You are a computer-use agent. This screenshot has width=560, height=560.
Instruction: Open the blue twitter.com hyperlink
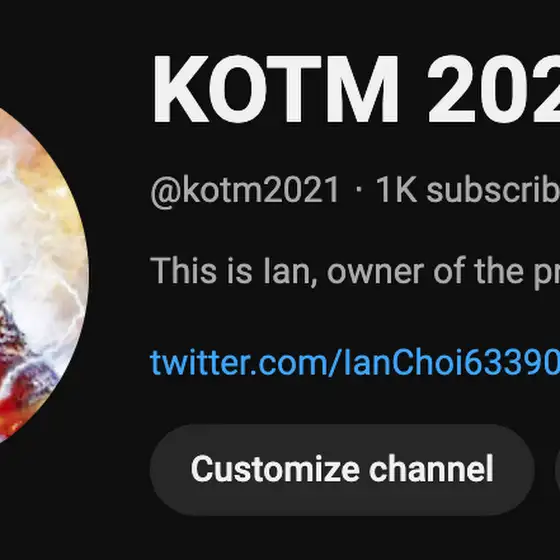[x=355, y=363]
